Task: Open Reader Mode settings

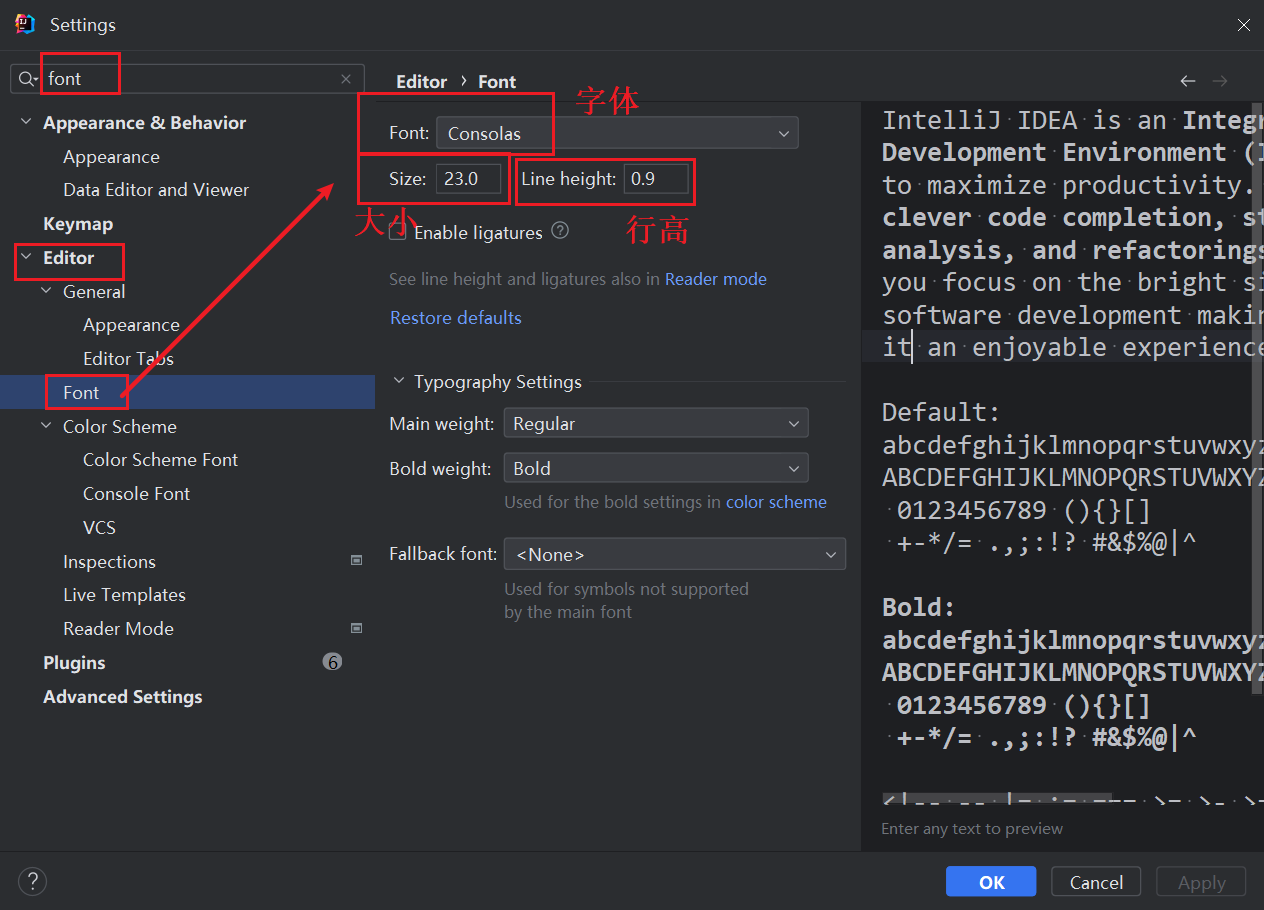Action: point(118,629)
